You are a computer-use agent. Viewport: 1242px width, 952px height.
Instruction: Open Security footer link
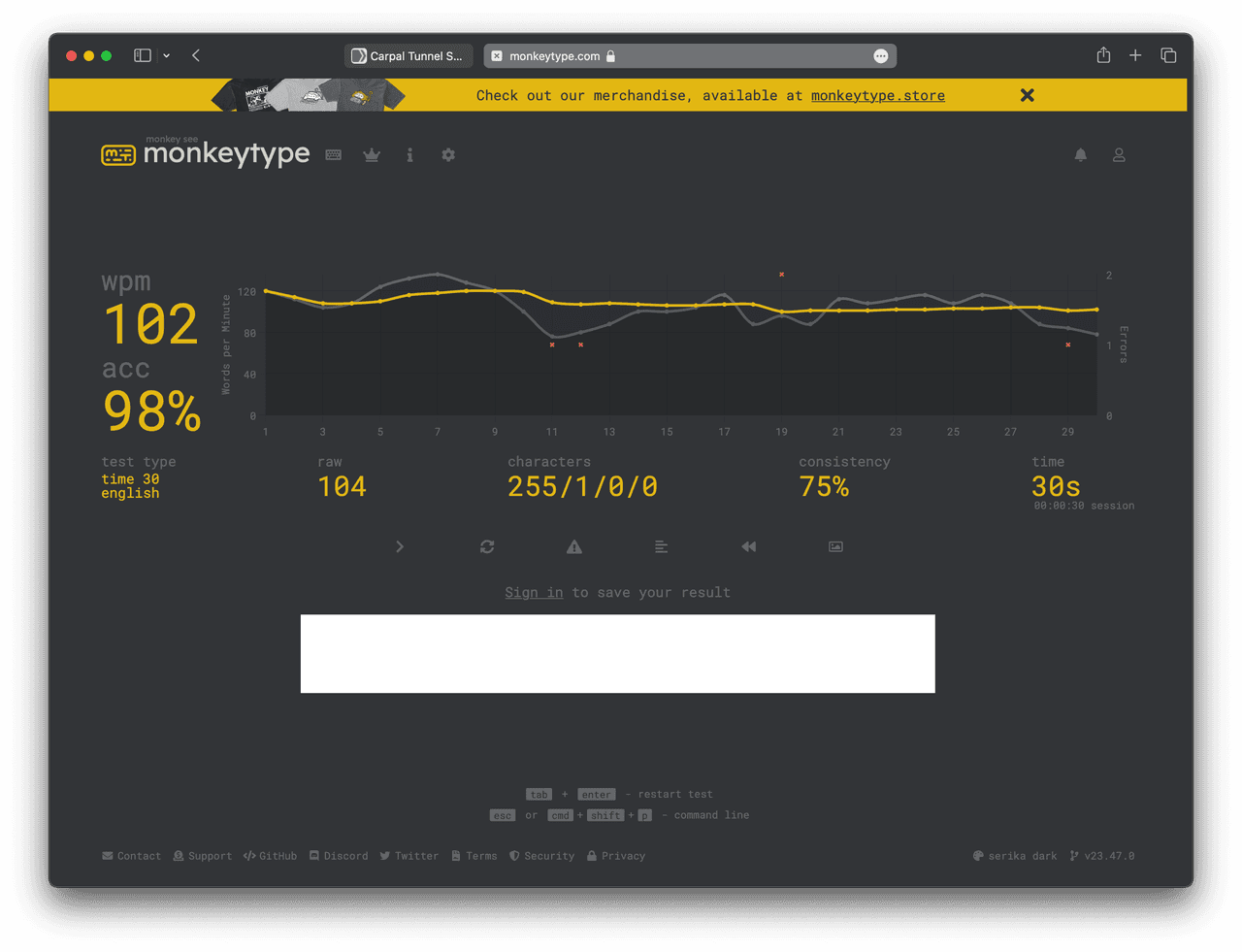[542, 856]
